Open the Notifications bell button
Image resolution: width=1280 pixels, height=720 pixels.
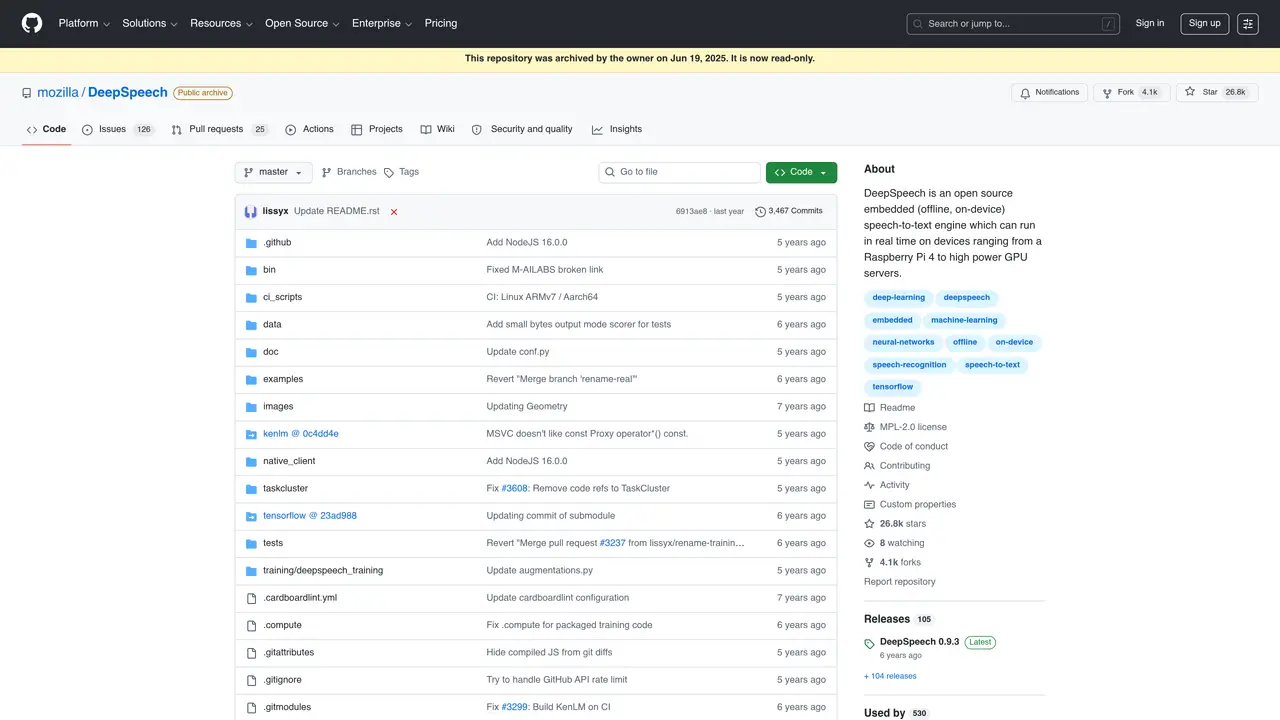click(1049, 92)
